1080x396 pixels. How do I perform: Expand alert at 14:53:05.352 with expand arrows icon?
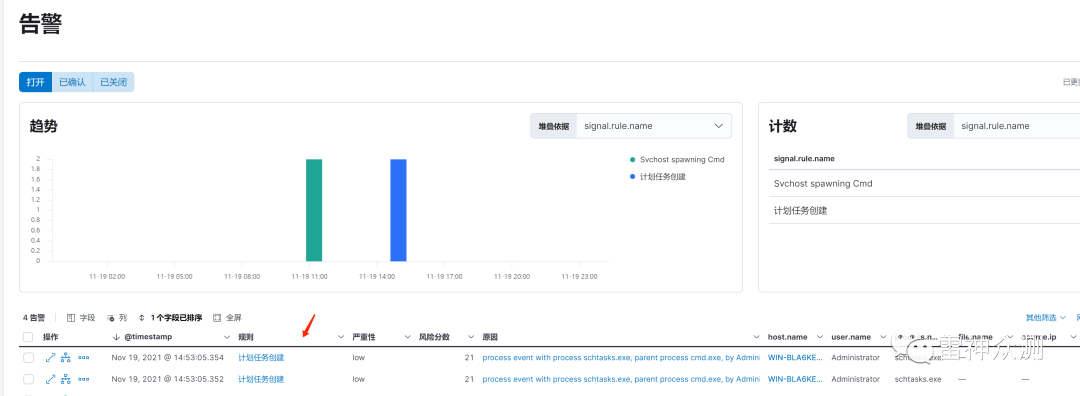click(x=50, y=379)
